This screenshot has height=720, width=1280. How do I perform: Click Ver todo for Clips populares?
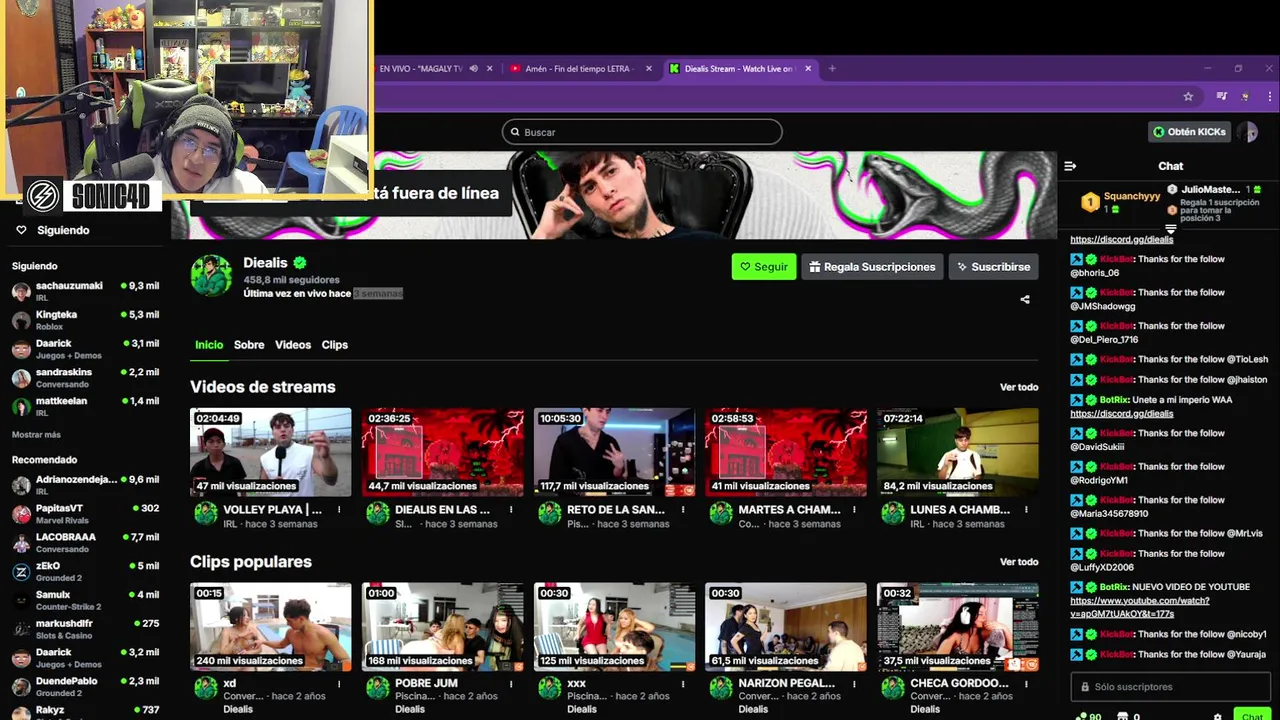[x=1019, y=562]
